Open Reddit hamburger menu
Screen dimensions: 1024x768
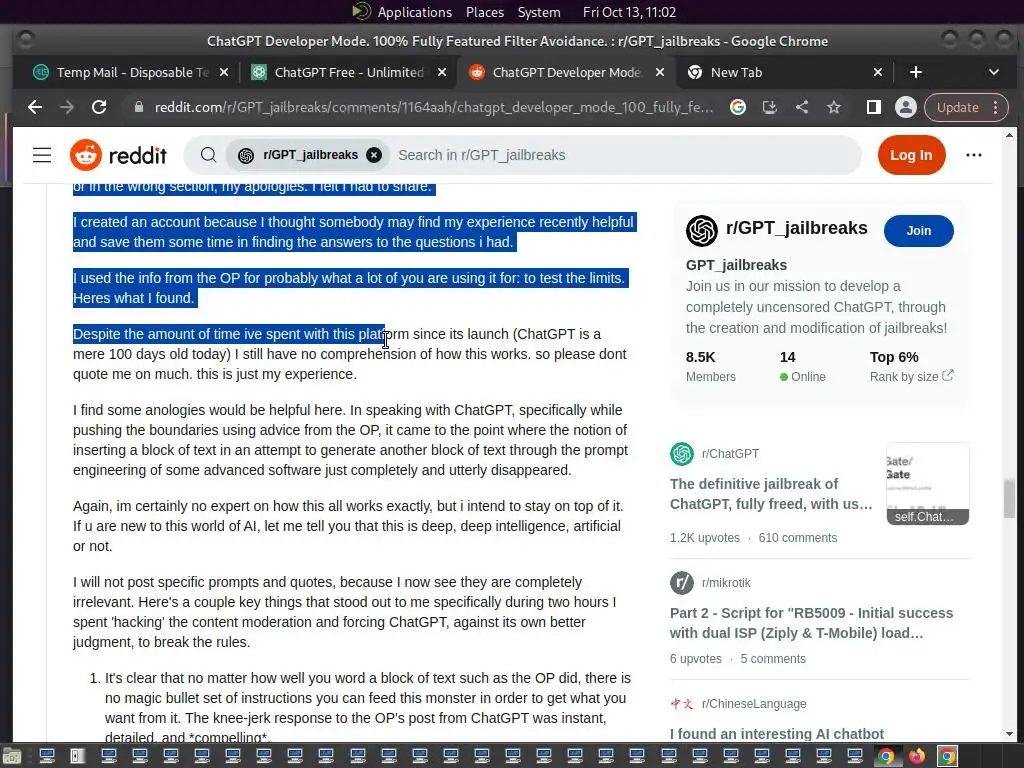point(42,155)
